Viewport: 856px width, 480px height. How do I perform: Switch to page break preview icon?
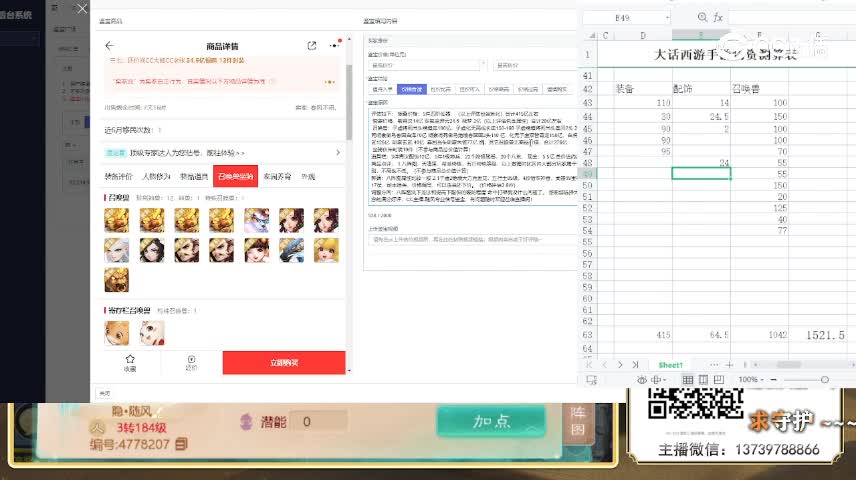coord(718,380)
